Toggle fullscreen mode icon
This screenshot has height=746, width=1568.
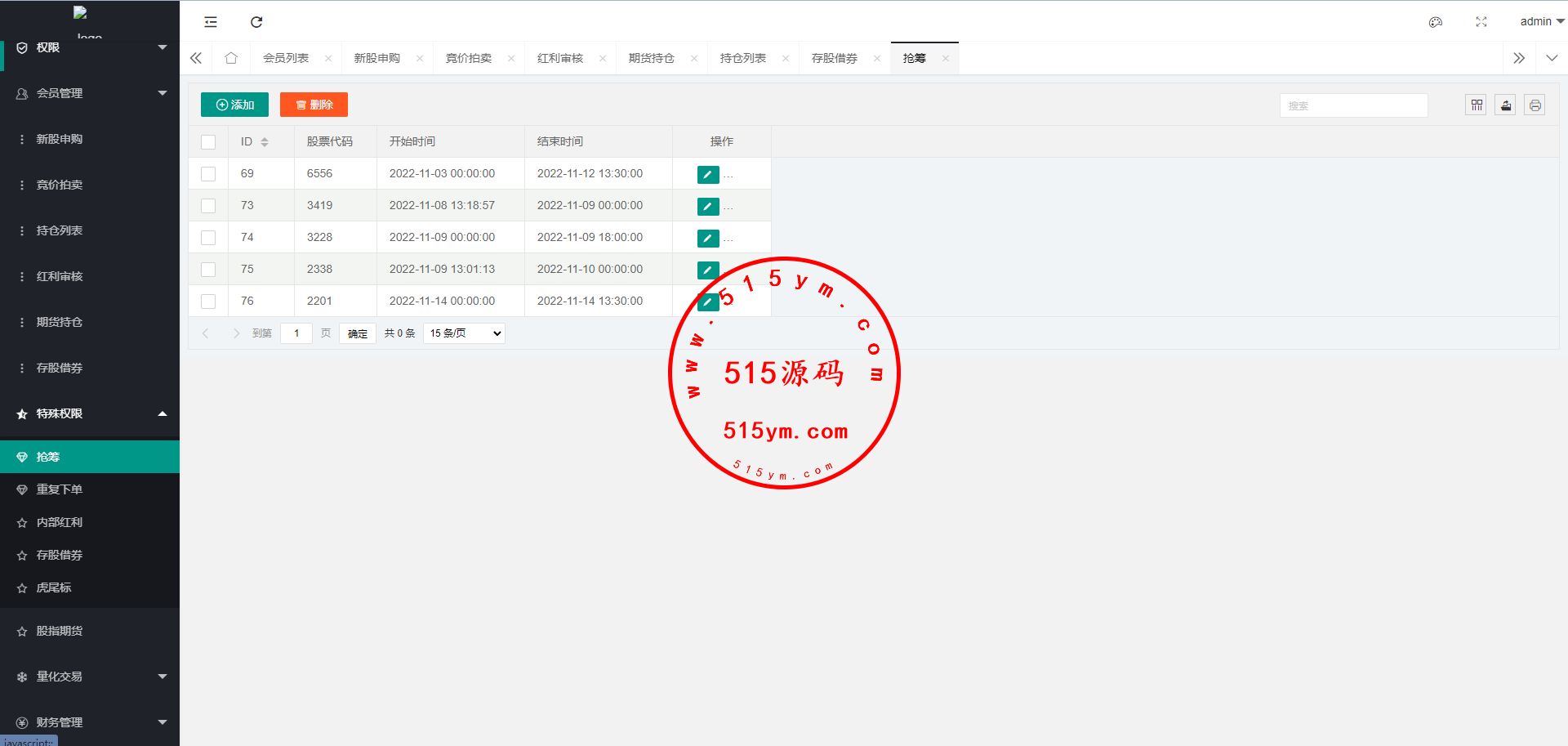(1481, 22)
